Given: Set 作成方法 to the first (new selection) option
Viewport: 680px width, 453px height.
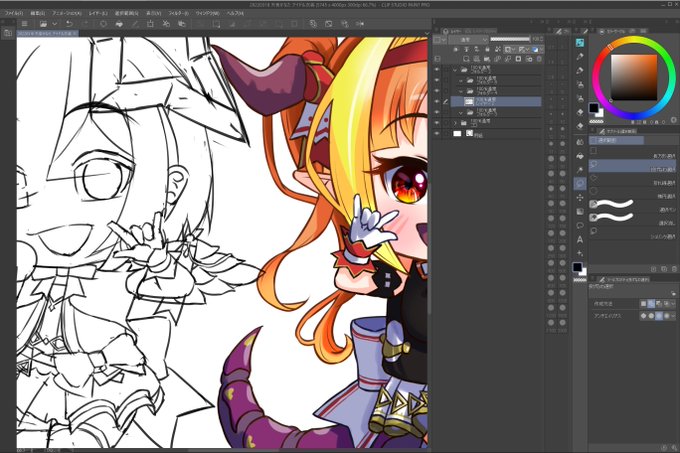Looking at the screenshot, I should click(x=644, y=304).
